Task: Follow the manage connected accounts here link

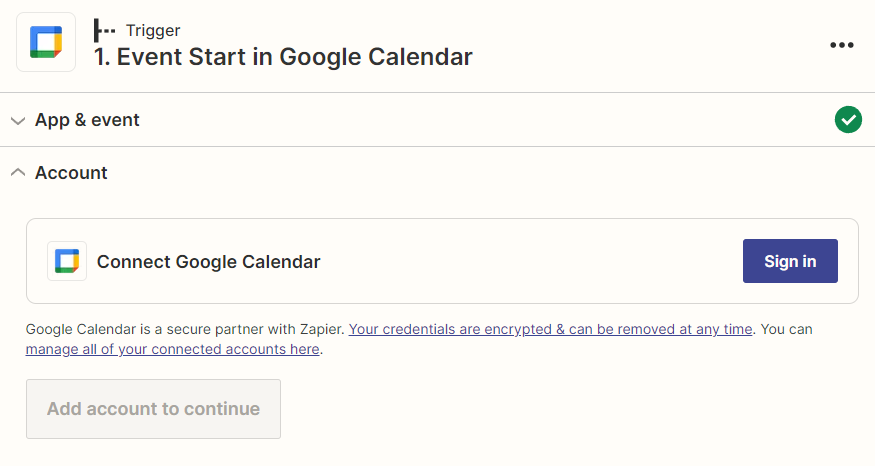Action: 172,349
